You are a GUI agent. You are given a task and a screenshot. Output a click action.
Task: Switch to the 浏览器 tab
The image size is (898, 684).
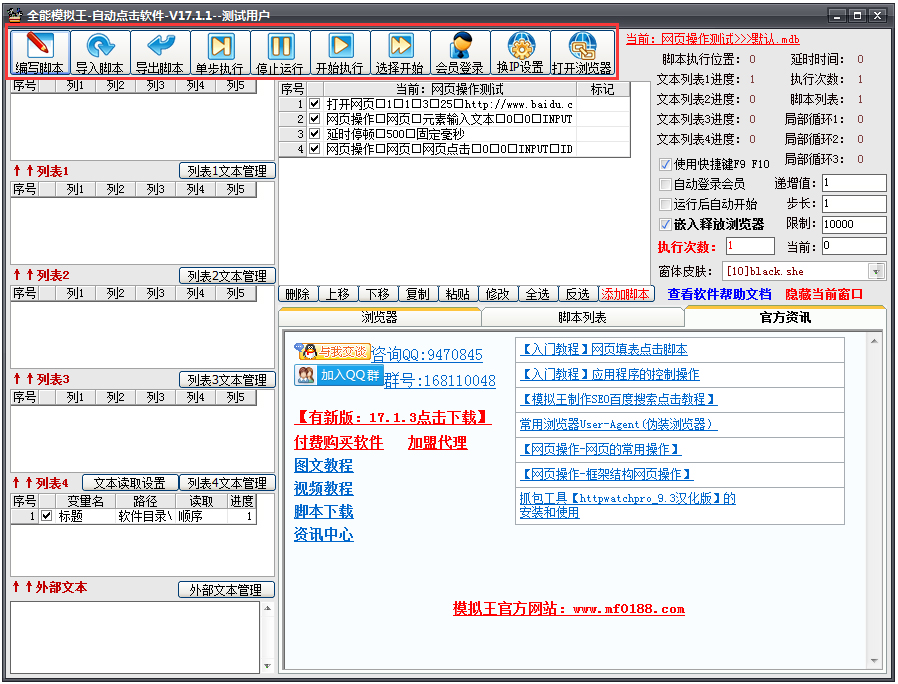(x=381, y=317)
